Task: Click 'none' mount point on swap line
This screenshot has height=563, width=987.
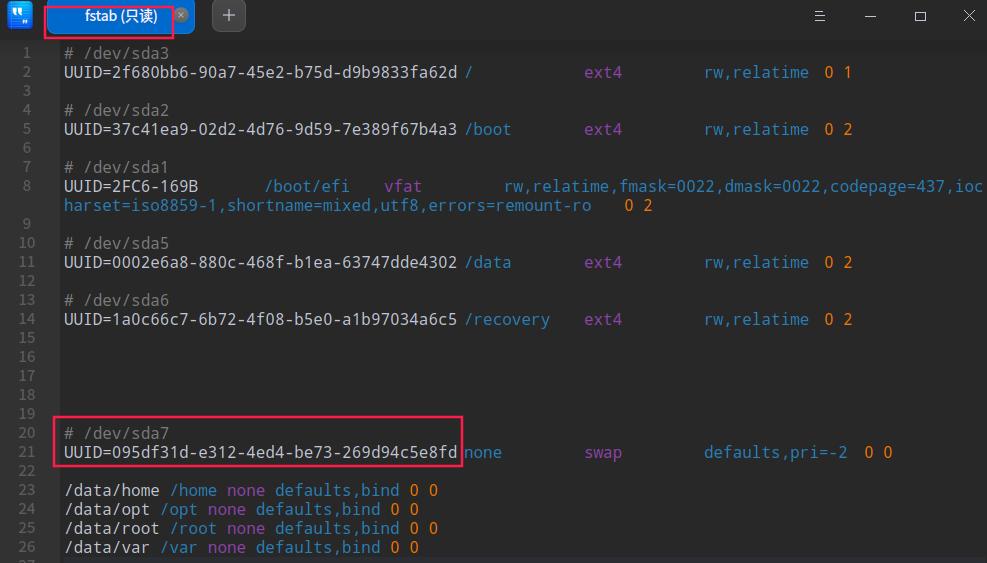Action: (483, 452)
